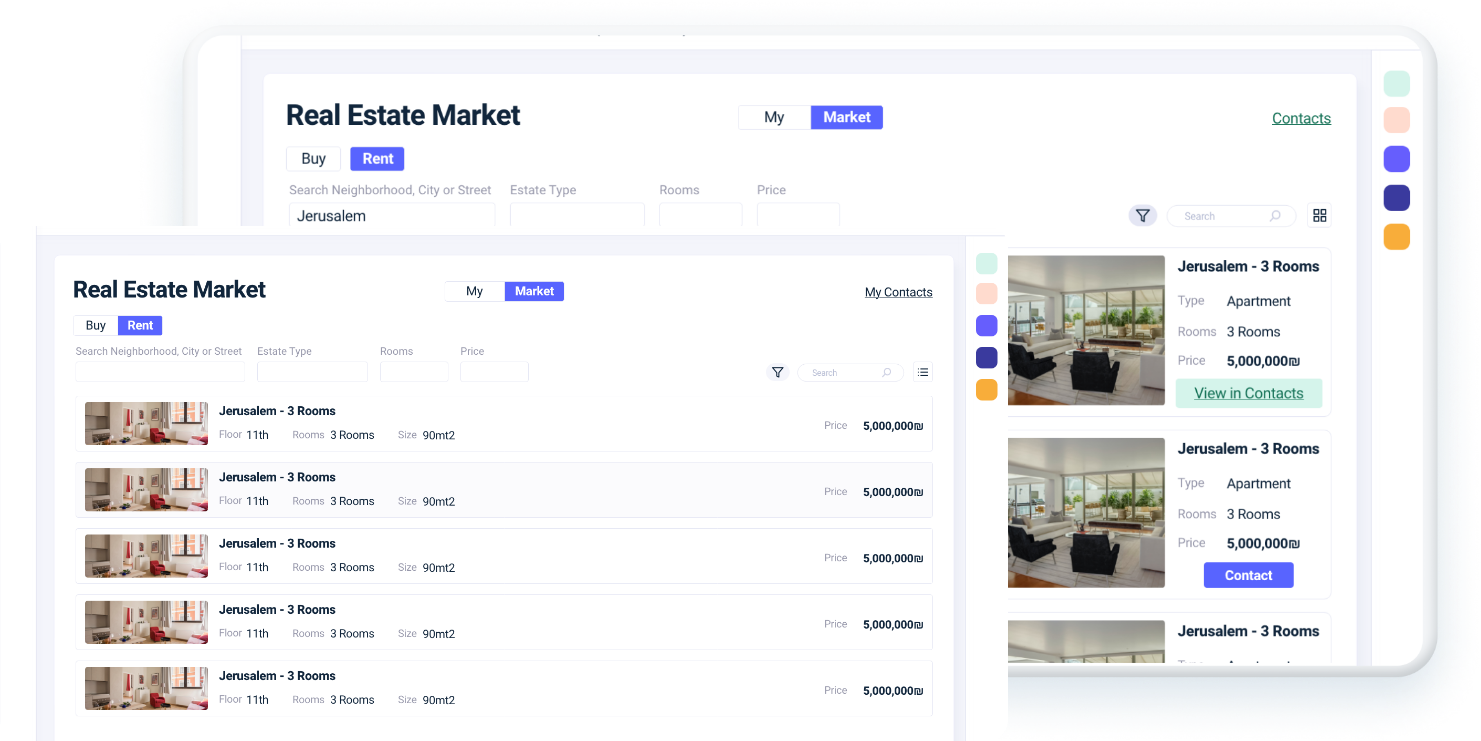1481x741 pixels.
Task: Select Market tab in the back window
Action: click(x=846, y=117)
